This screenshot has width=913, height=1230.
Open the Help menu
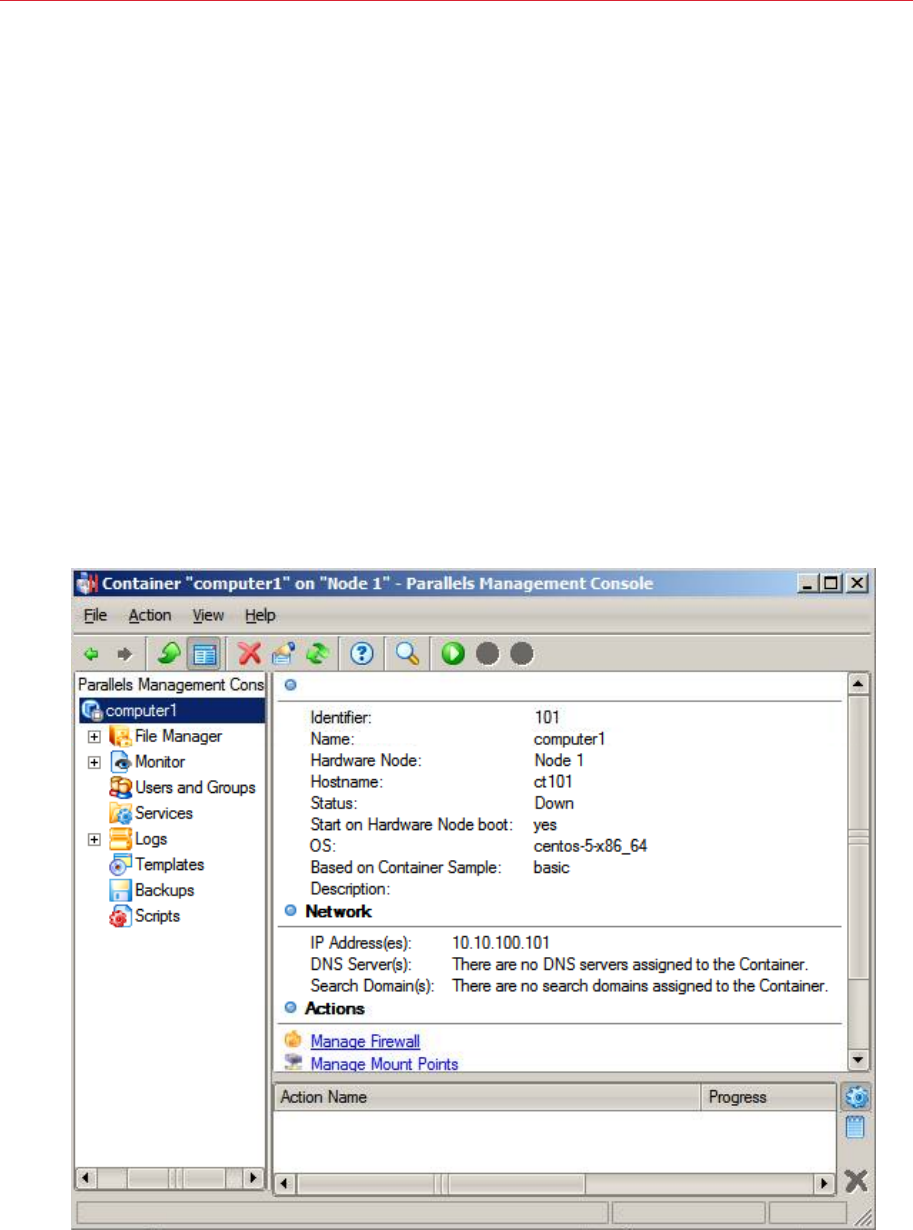(x=260, y=615)
